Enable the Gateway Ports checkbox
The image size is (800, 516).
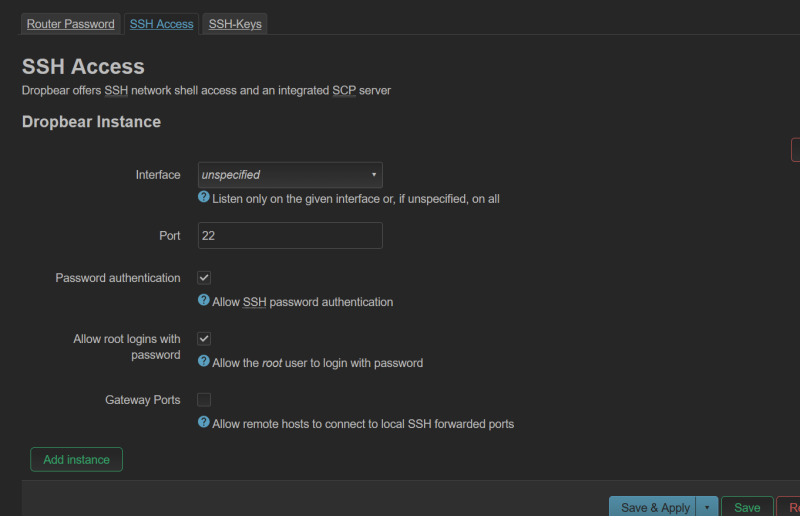coord(204,400)
